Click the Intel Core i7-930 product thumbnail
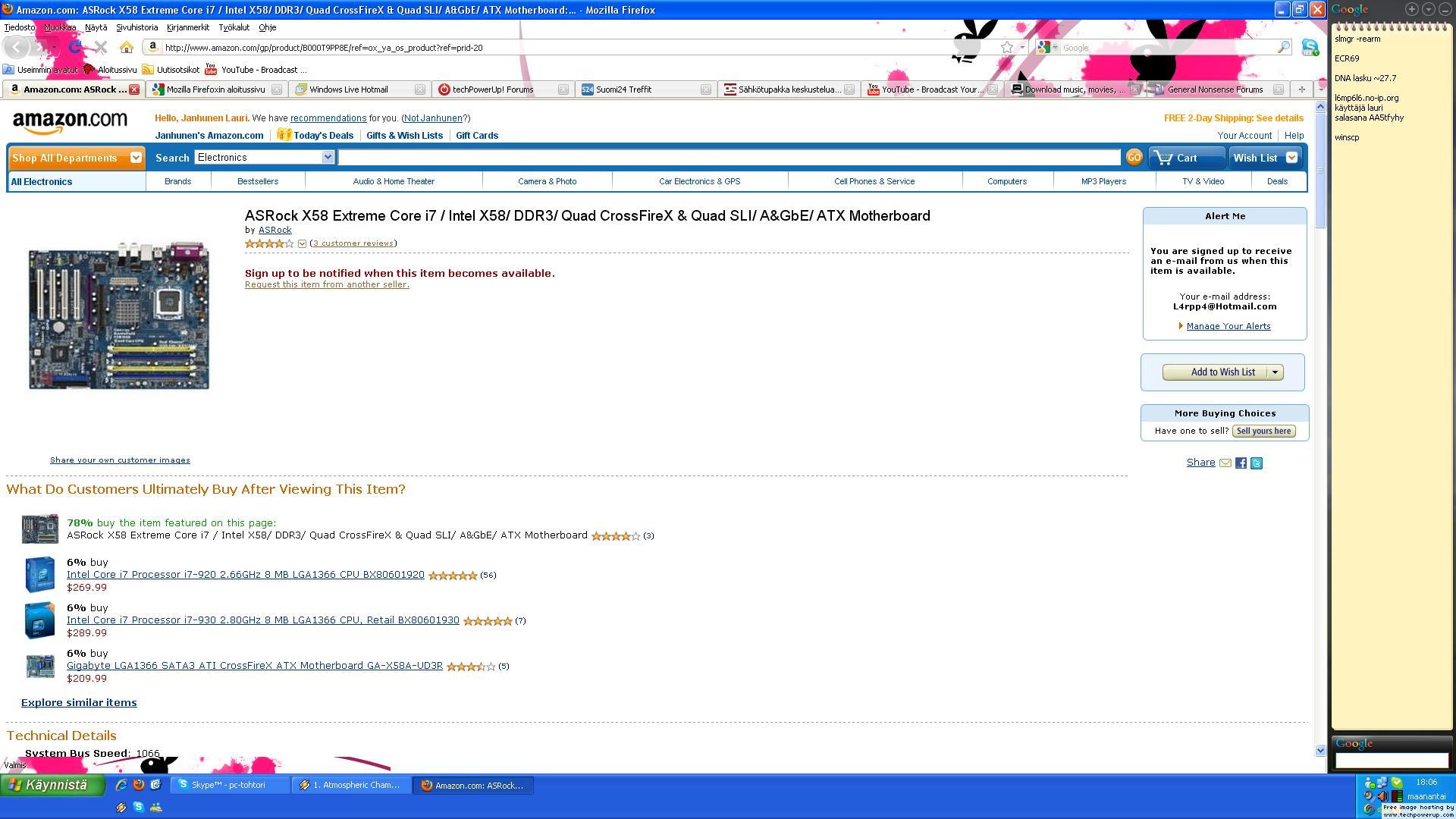The image size is (1456, 819). (39, 620)
